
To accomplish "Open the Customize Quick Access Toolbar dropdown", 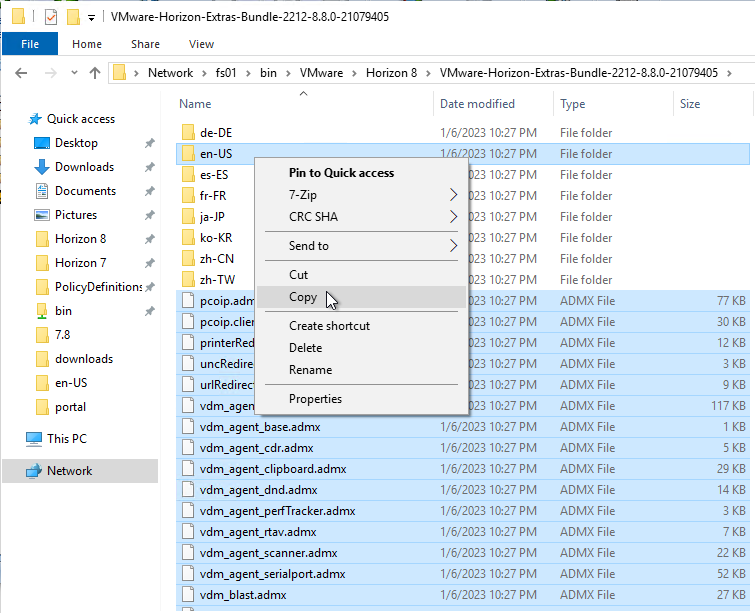I will pyautogui.click(x=91, y=18).
